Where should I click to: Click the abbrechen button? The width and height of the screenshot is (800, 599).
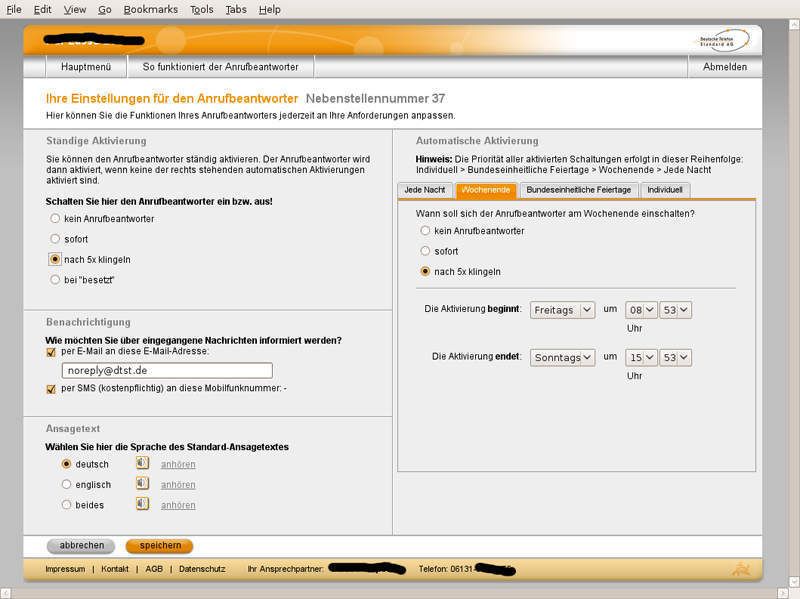coord(81,545)
